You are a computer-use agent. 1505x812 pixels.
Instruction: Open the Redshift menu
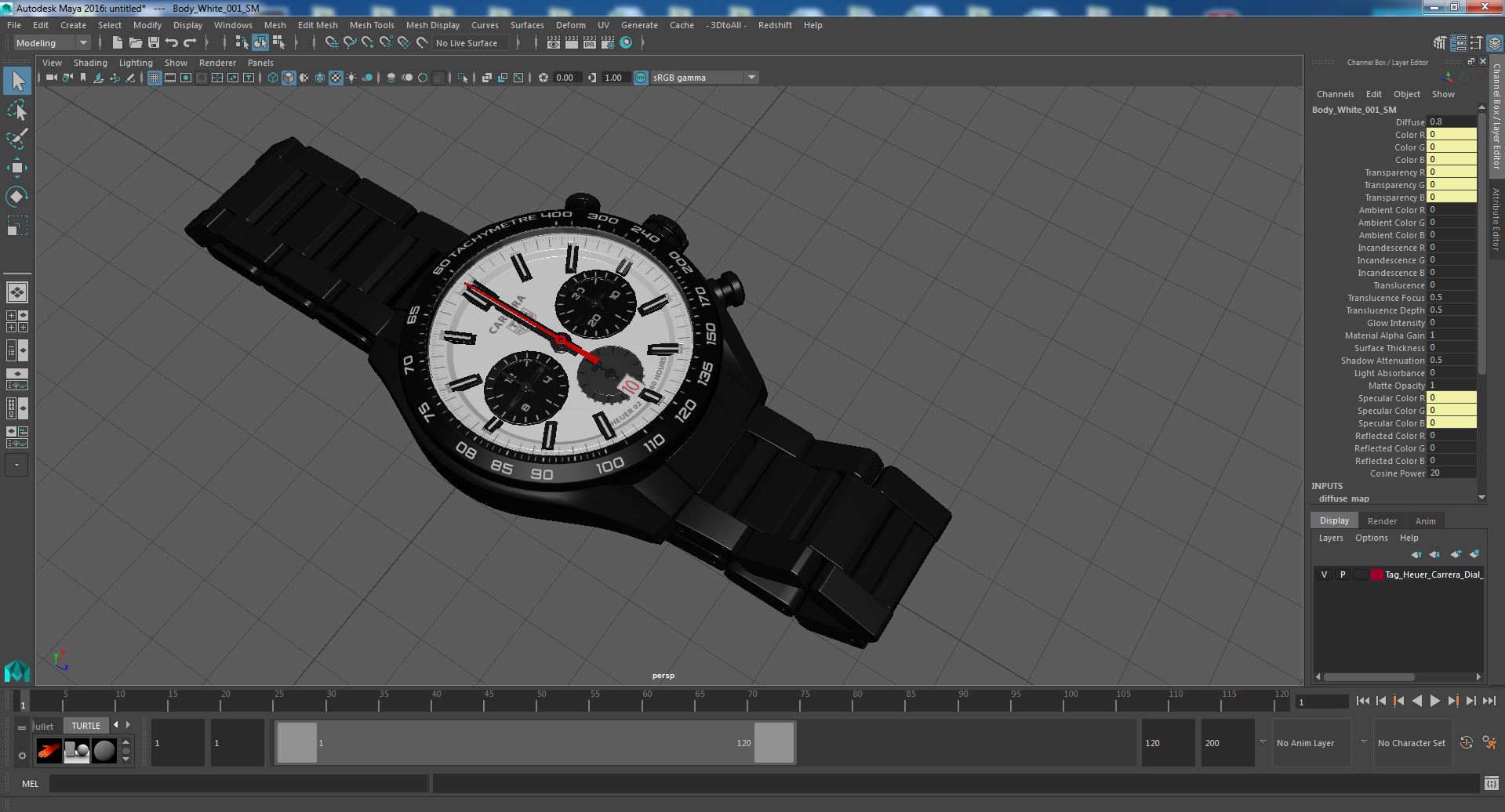775,25
